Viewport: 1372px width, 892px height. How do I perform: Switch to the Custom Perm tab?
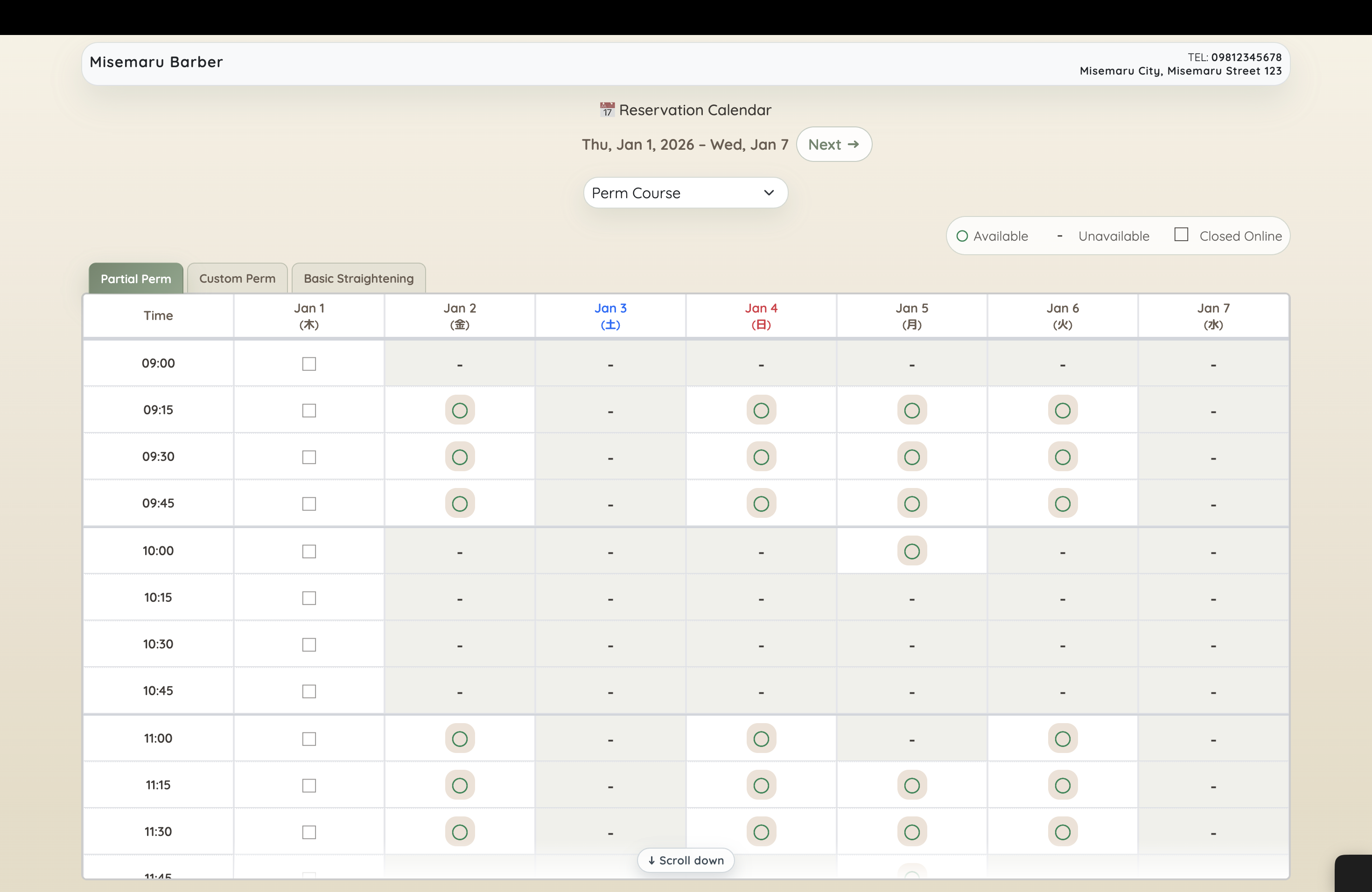point(237,279)
